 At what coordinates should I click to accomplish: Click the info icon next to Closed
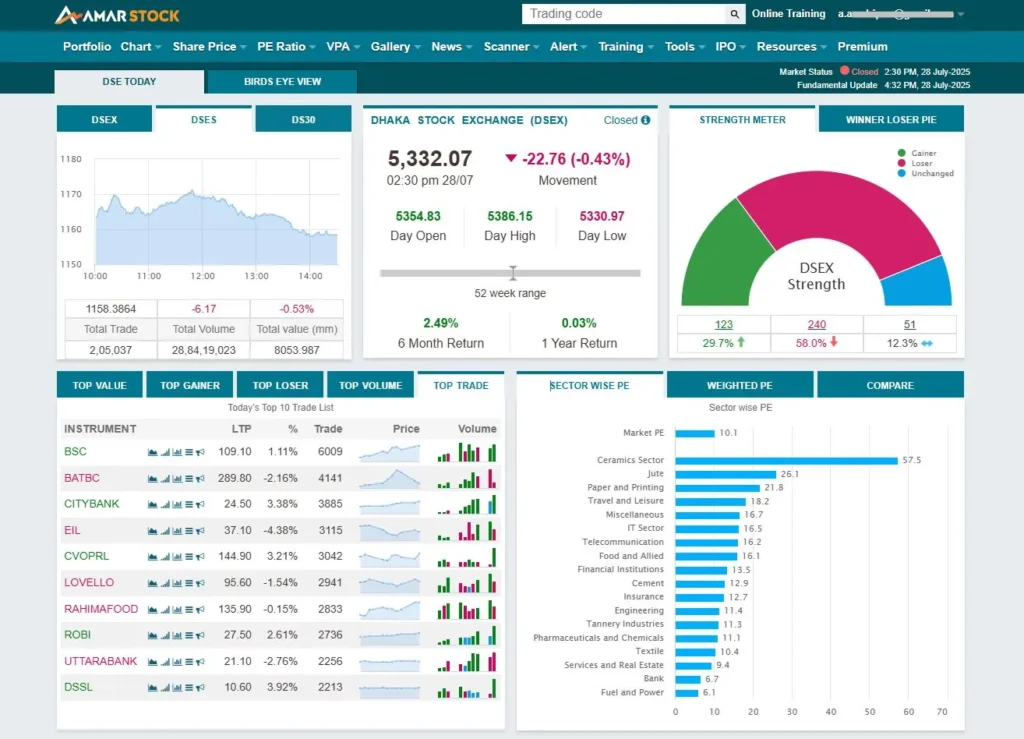click(645, 120)
